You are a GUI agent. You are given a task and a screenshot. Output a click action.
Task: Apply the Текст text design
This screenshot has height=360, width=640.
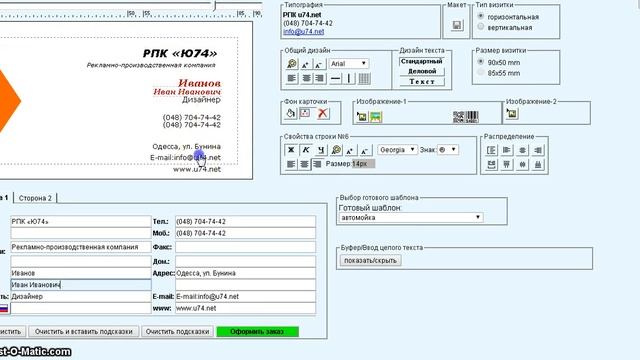point(422,82)
